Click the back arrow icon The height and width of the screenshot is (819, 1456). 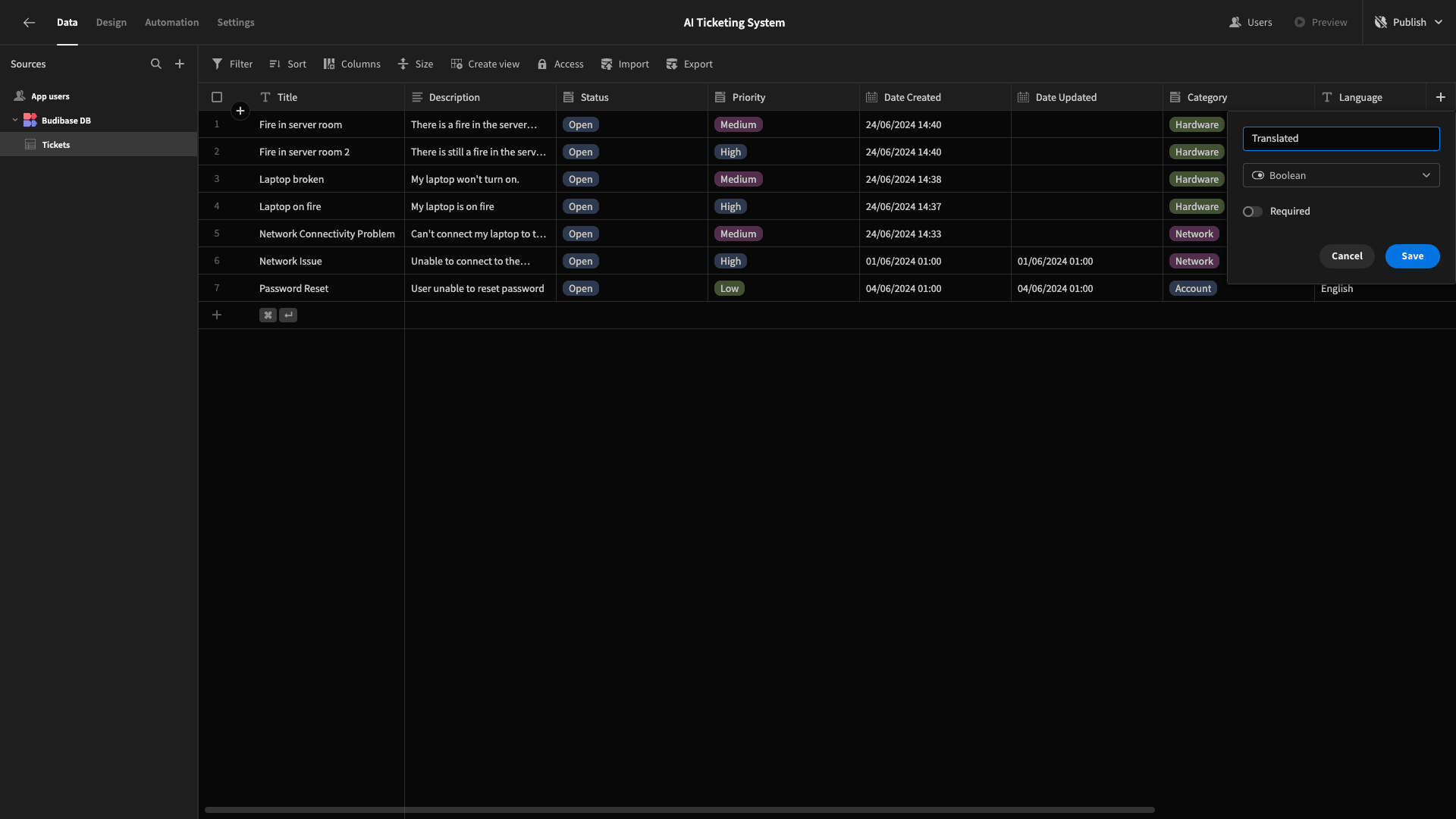click(29, 23)
